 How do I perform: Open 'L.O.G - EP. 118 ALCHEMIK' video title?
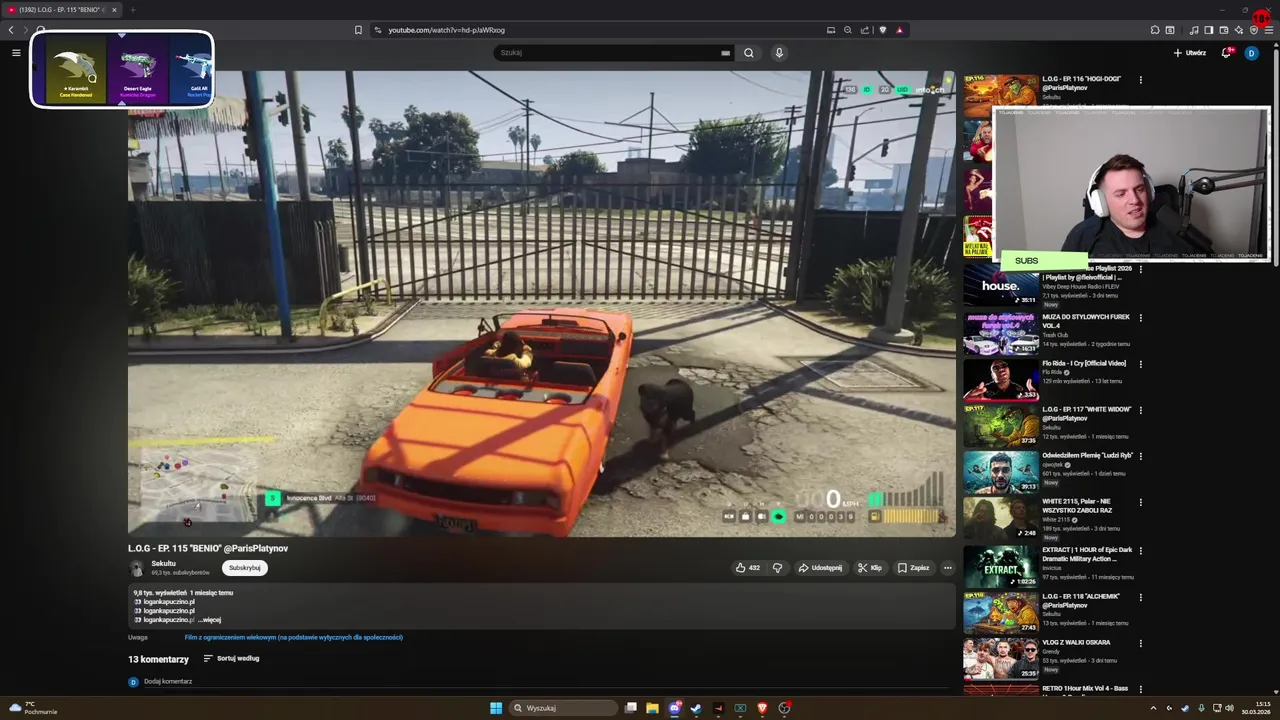[1081, 601]
